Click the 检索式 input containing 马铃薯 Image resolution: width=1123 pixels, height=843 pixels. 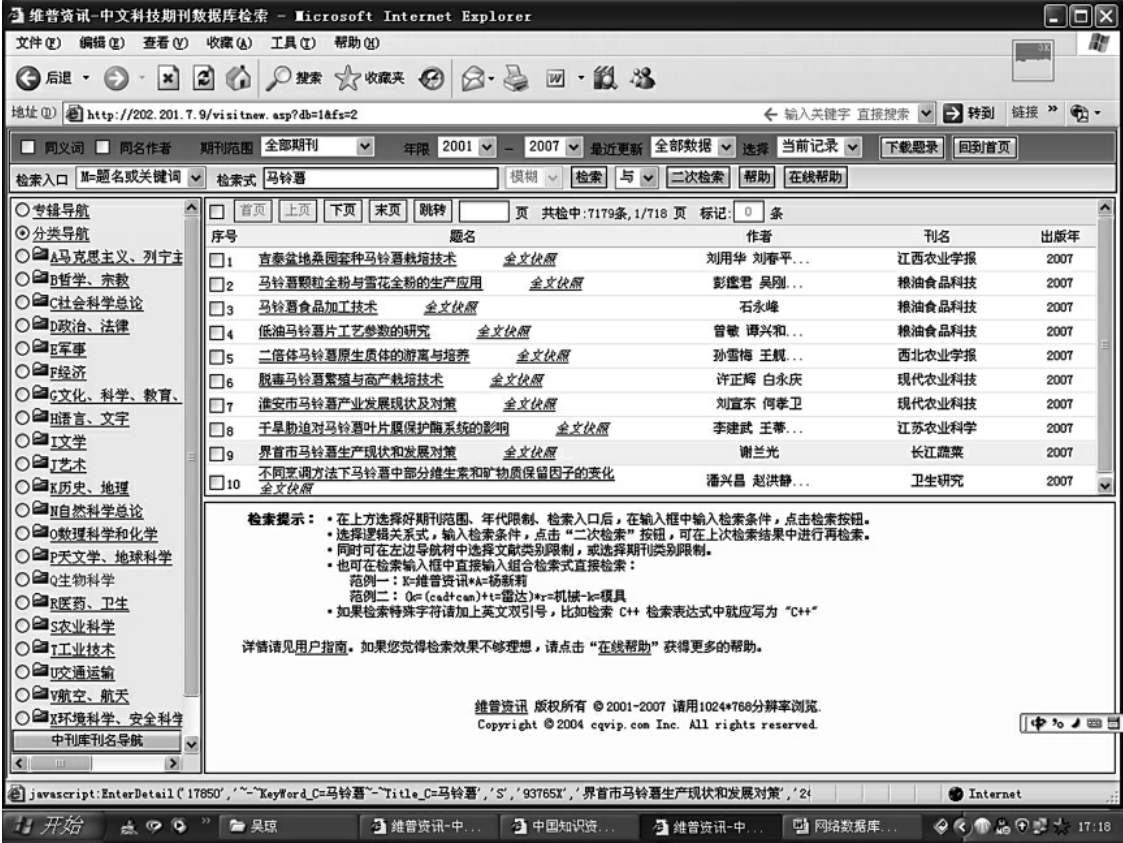coord(381,178)
